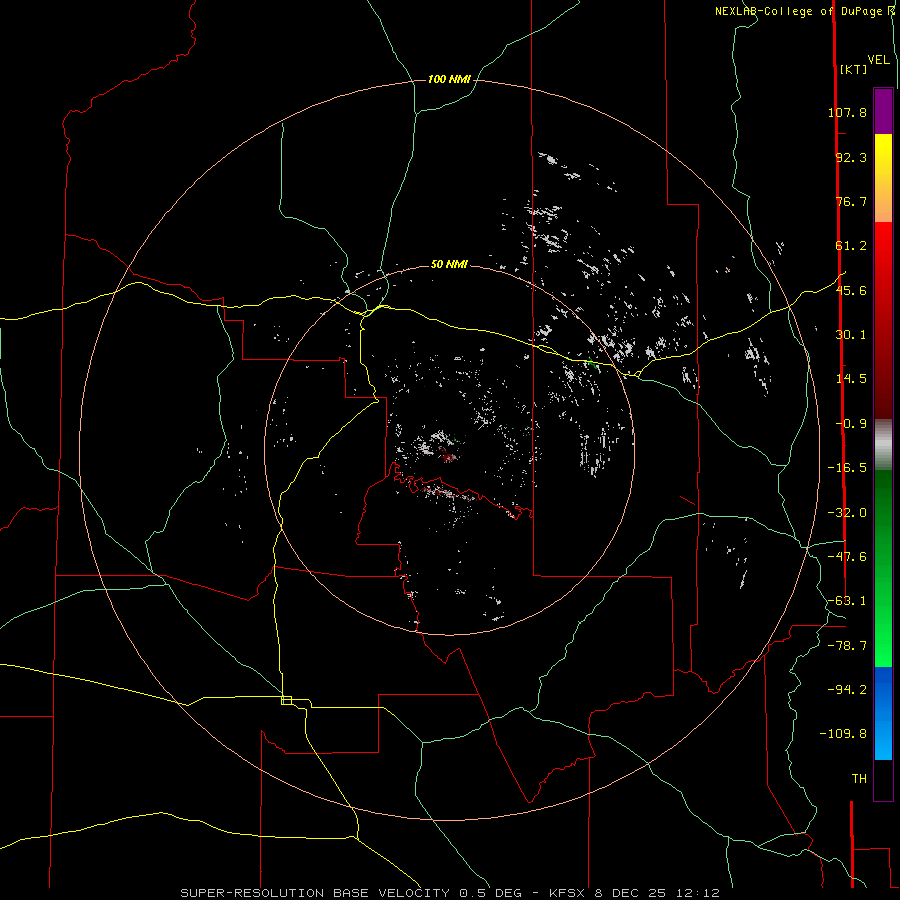The image size is (900, 900).
Task: Click the 100 NMI range ring label
Action: 449,79
